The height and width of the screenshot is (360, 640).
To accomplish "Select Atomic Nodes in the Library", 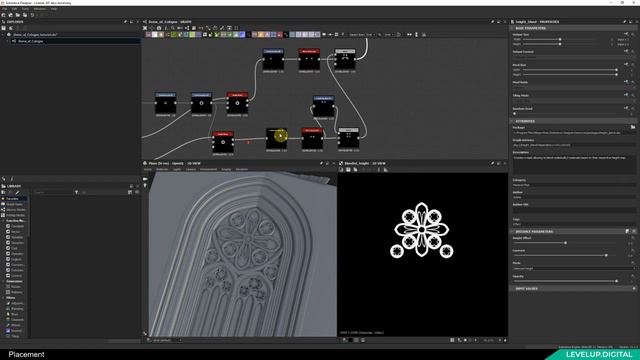I will [15, 209].
